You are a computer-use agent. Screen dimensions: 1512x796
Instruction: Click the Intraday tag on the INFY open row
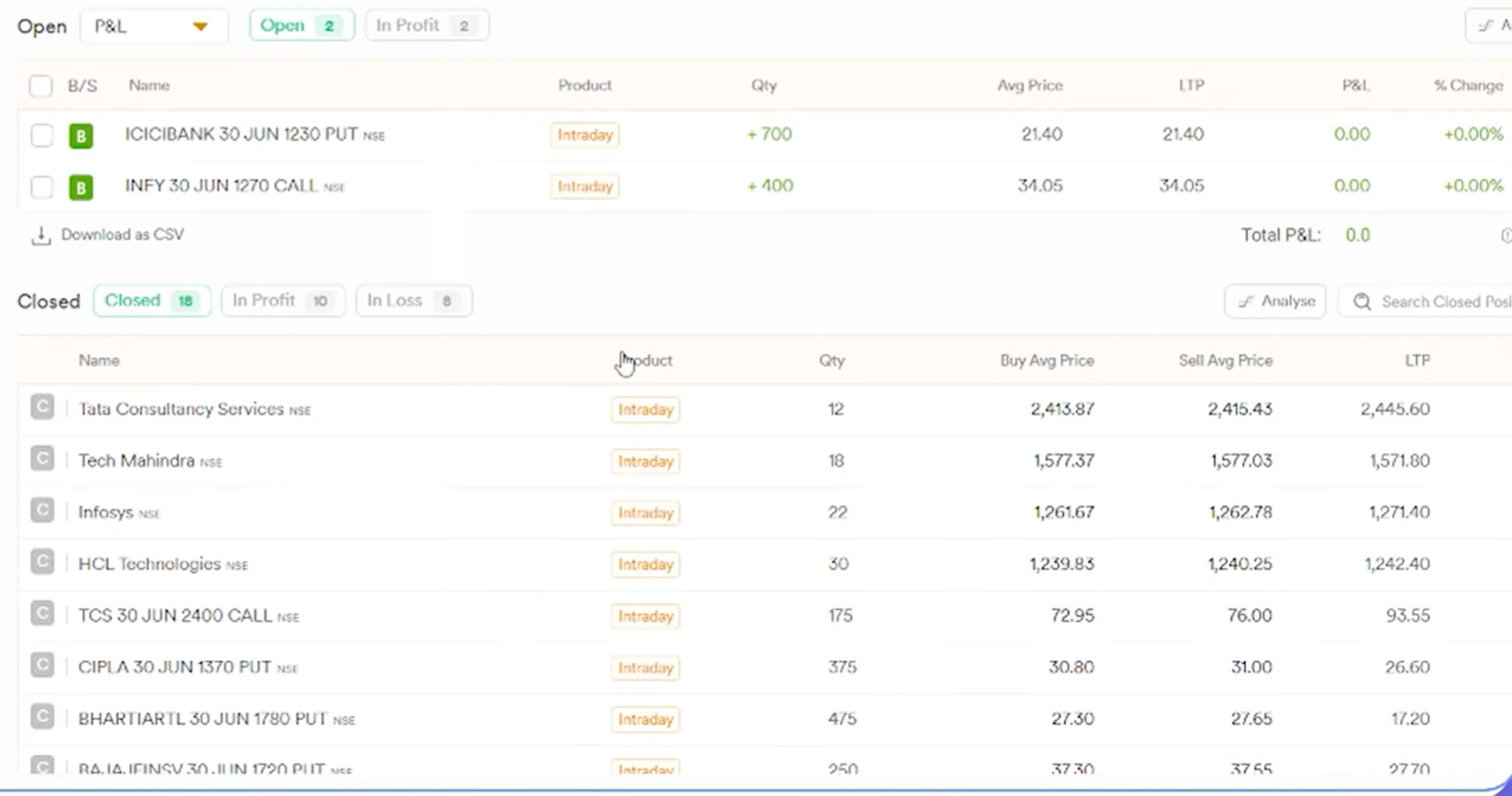click(585, 187)
